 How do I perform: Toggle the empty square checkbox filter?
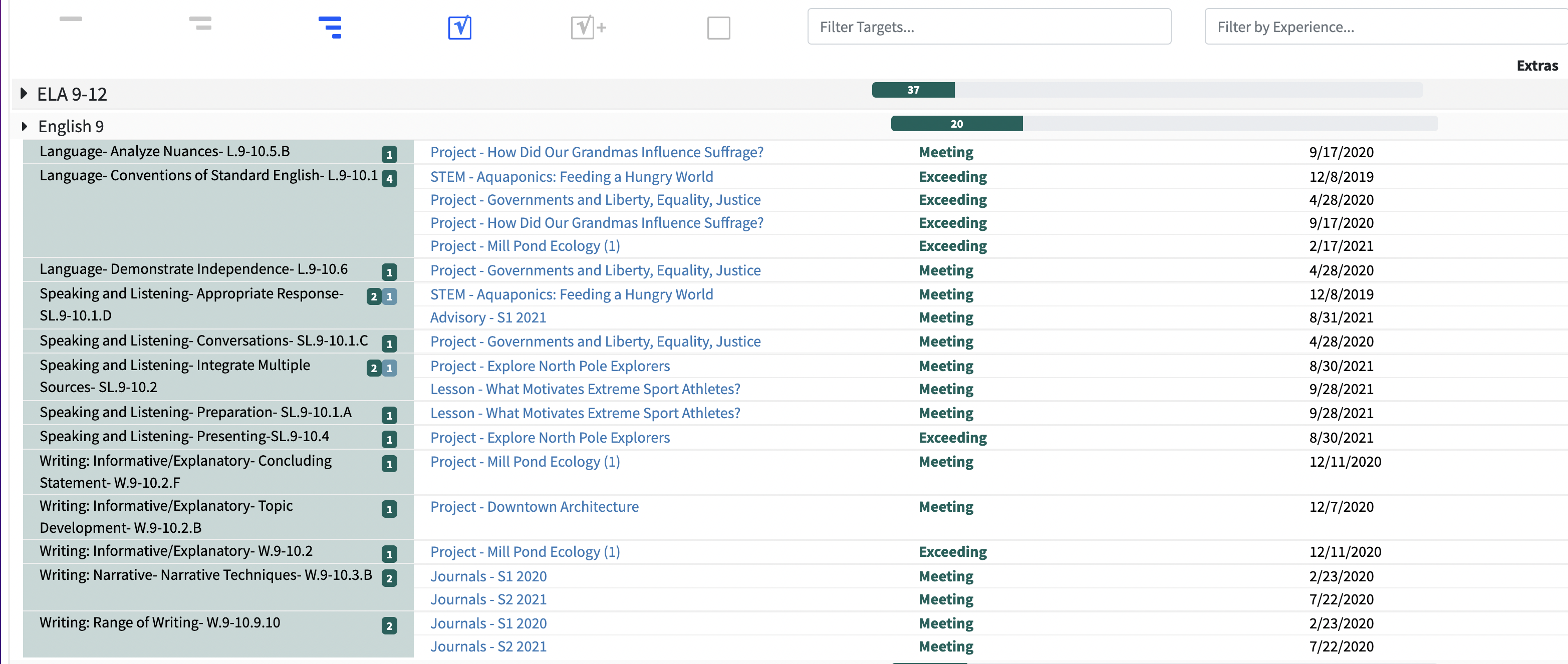tap(718, 28)
